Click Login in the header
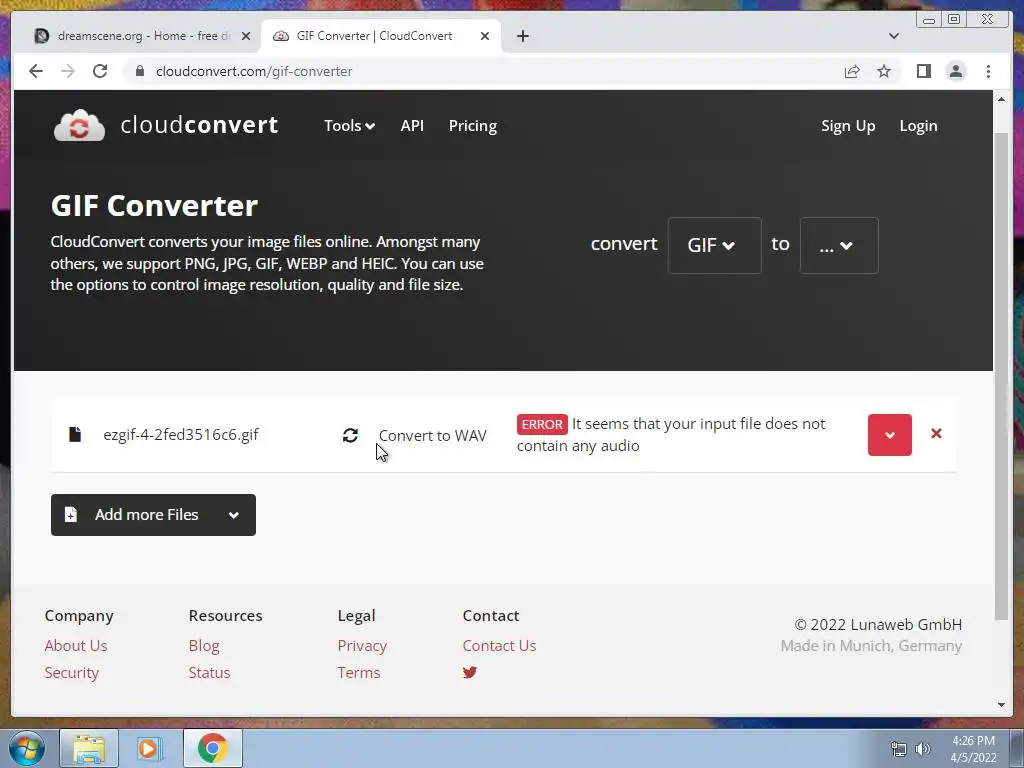The height and width of the screenshot is (768, 1024). [918, 125]
